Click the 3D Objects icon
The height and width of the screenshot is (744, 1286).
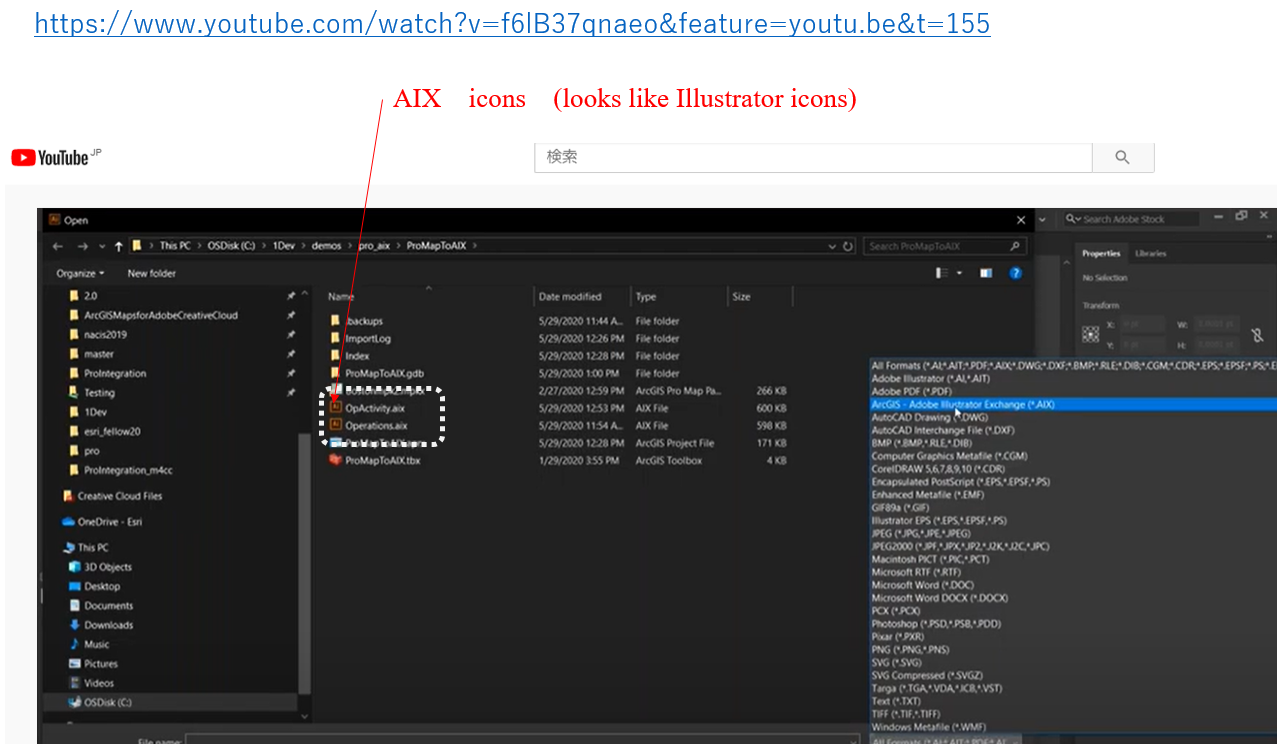(x=75, y=567)
